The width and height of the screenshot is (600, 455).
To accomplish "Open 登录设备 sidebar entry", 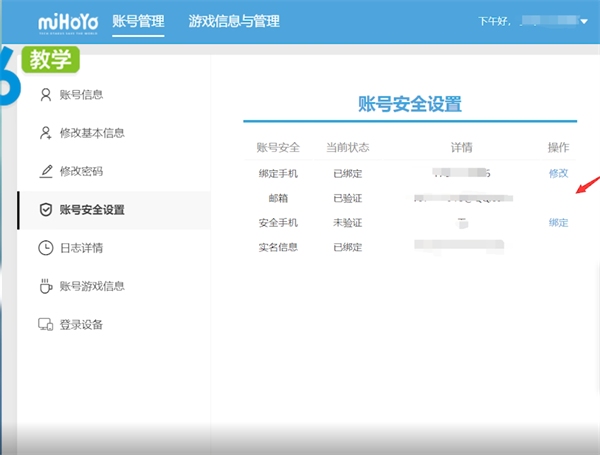I will point(81,325).
